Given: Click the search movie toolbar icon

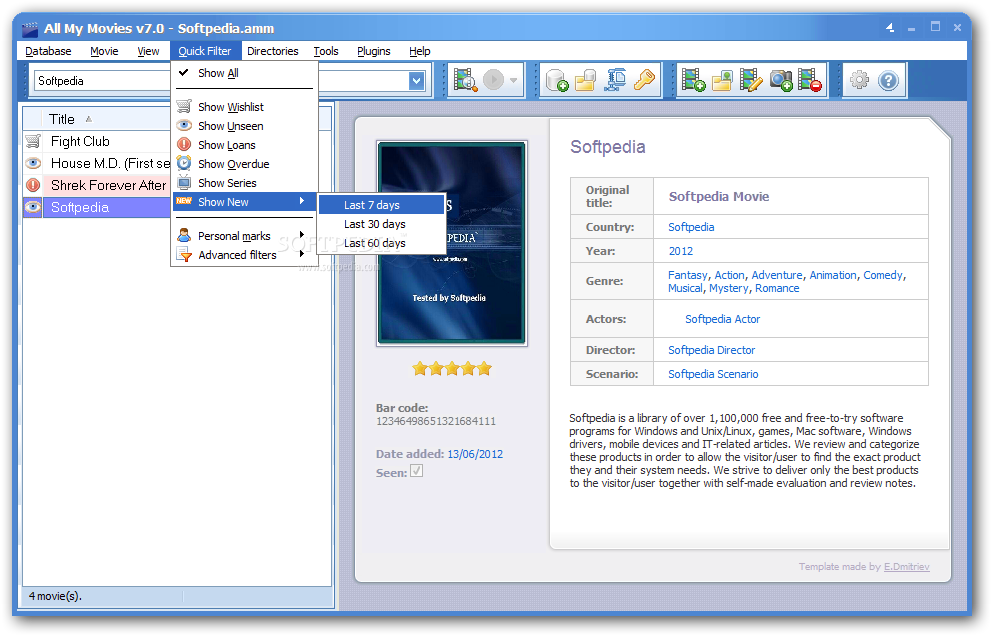Looking at the screenshot, I should [x=465, y=80].
